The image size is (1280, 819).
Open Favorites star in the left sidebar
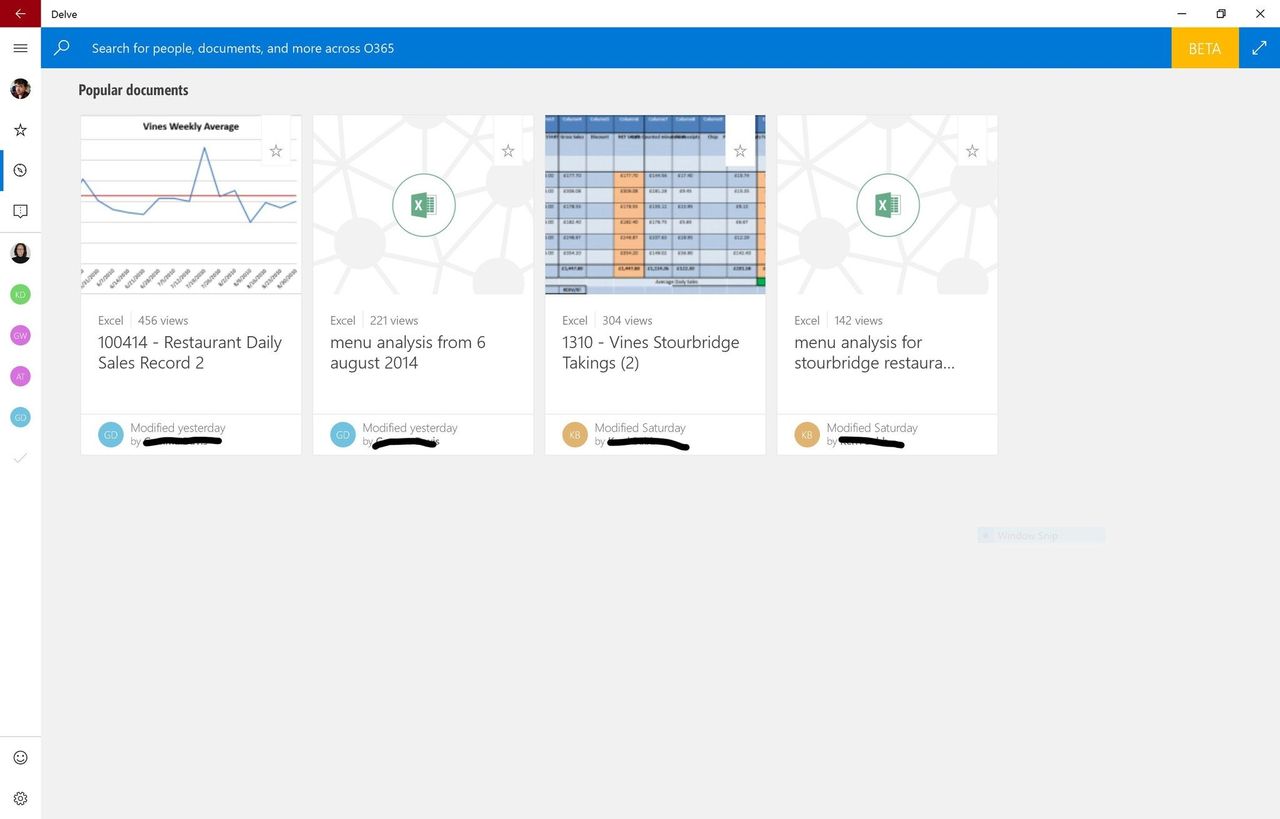20,130
